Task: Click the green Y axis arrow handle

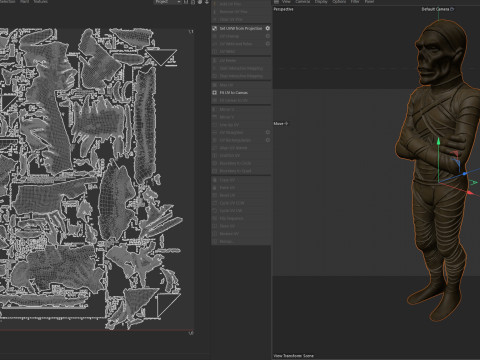Action: pos(439,142)
